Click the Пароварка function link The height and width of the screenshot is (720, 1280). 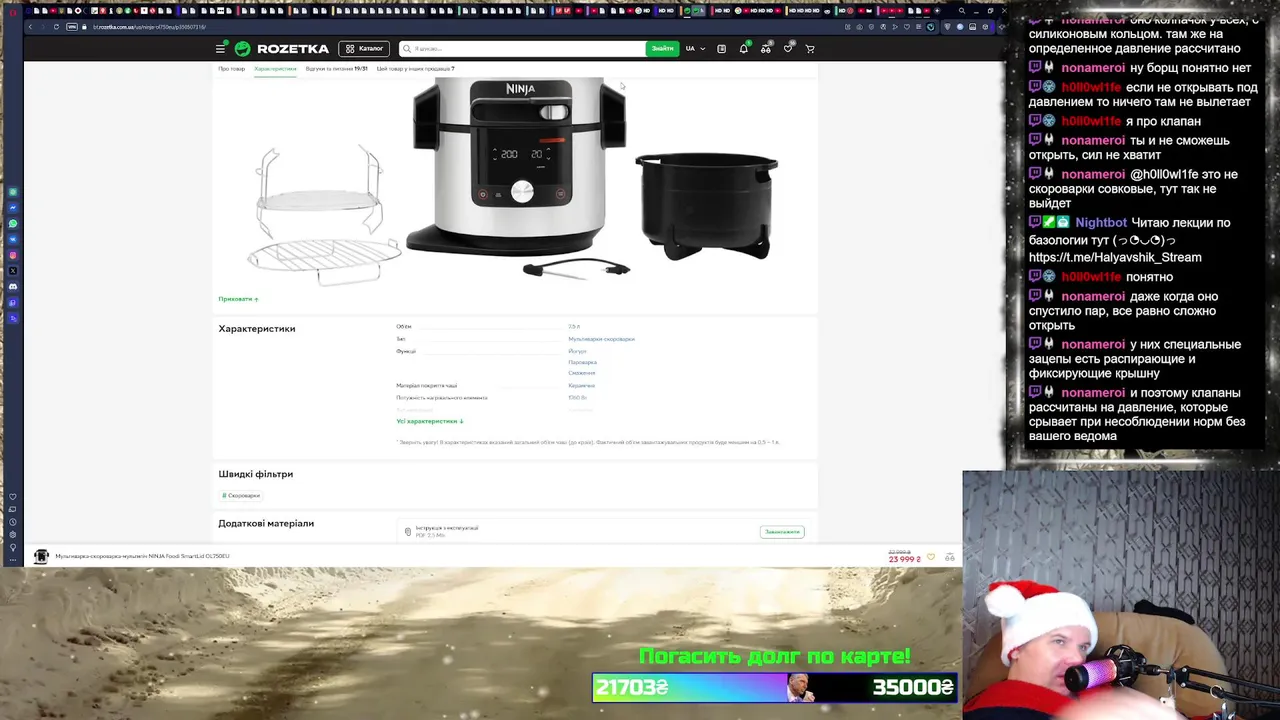(582, 362)
